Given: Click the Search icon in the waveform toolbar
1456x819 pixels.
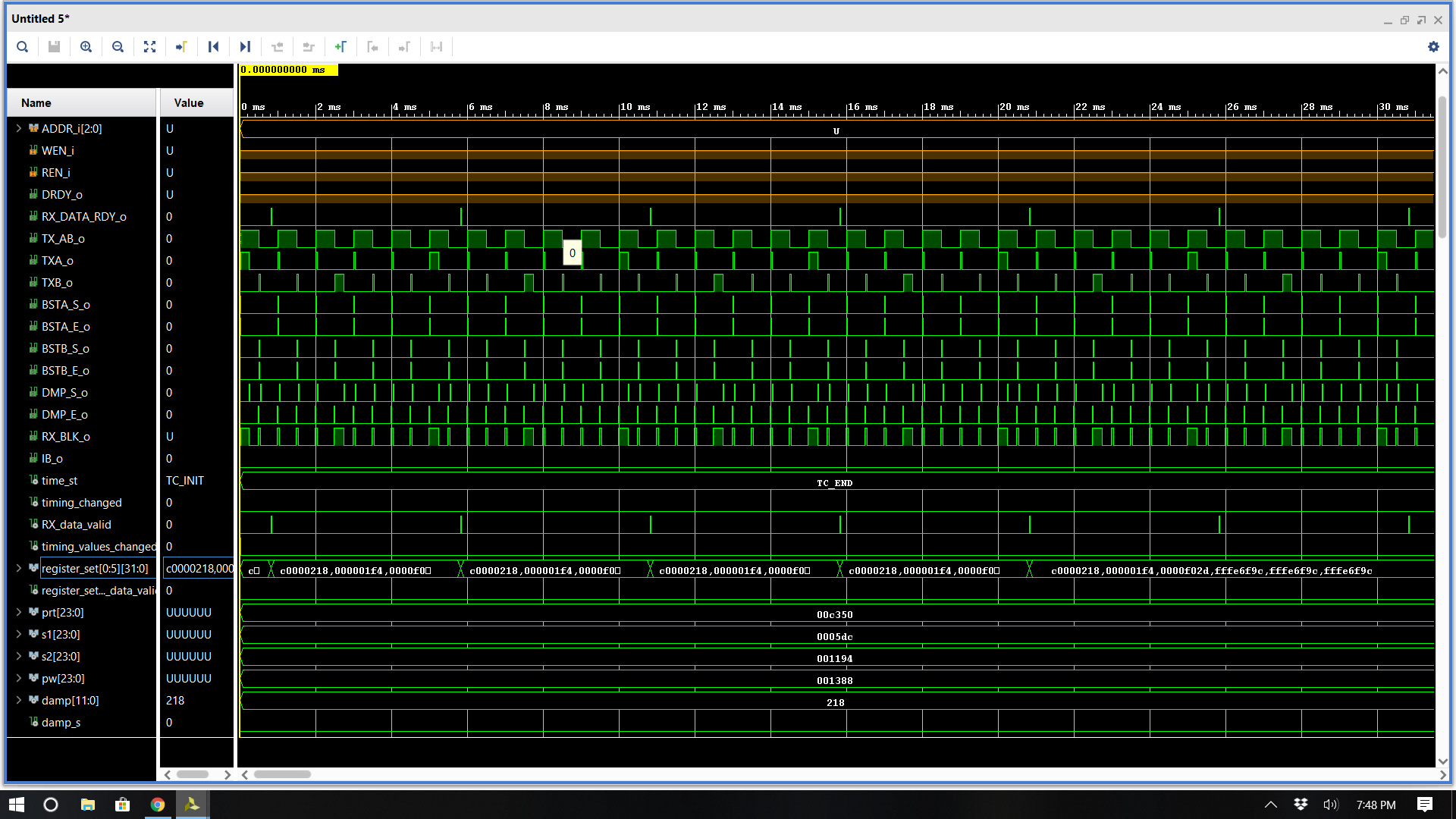Looking at the screenshot, I should [x=23, y=47].
